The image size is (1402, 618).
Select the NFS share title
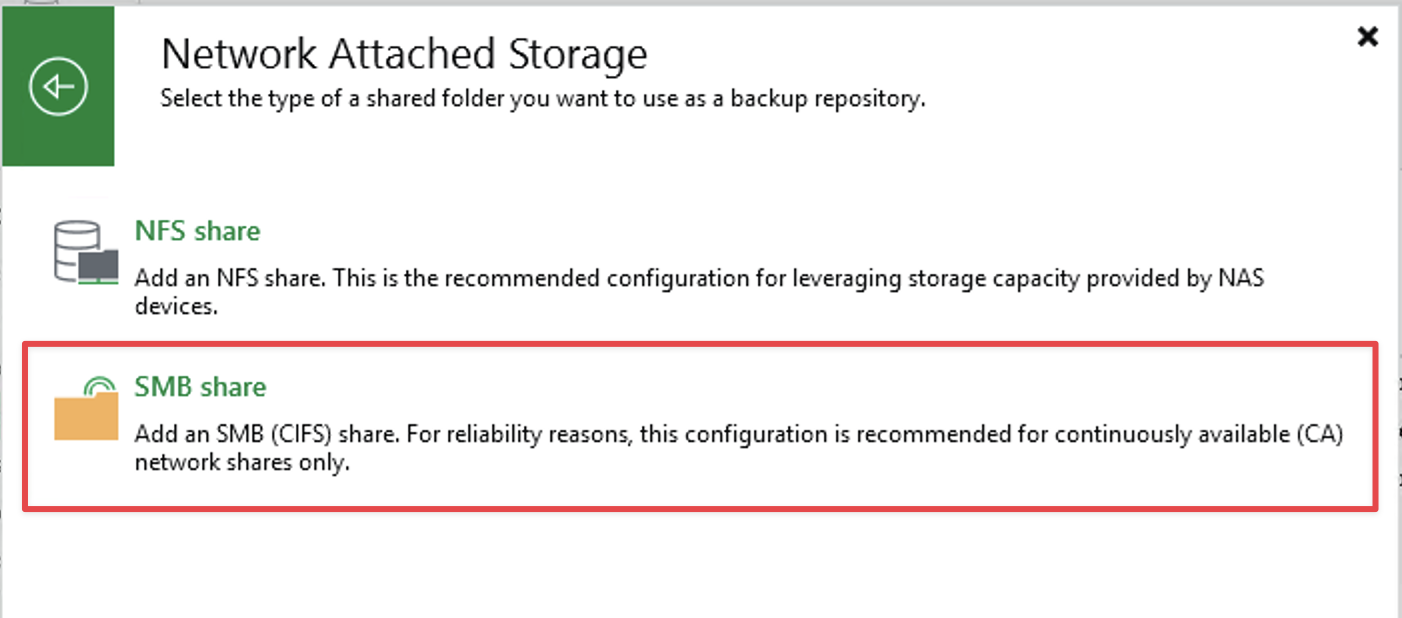[197, 231]
